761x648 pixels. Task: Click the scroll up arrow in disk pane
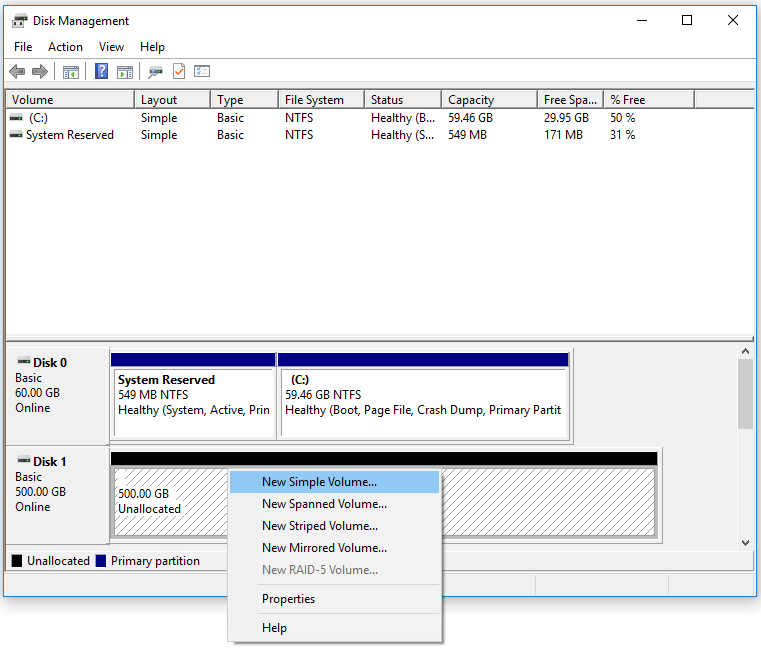point(745,351)
